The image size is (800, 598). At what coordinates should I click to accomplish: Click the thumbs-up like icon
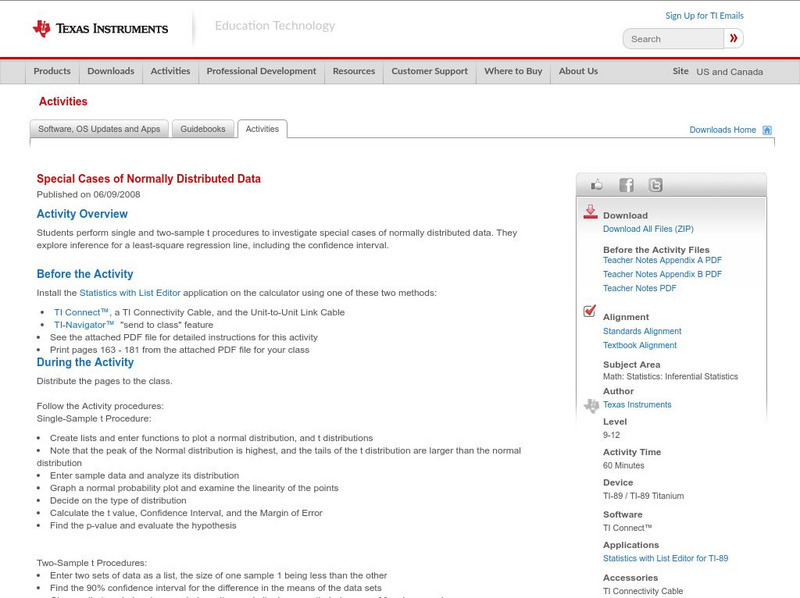click(596, 185)
